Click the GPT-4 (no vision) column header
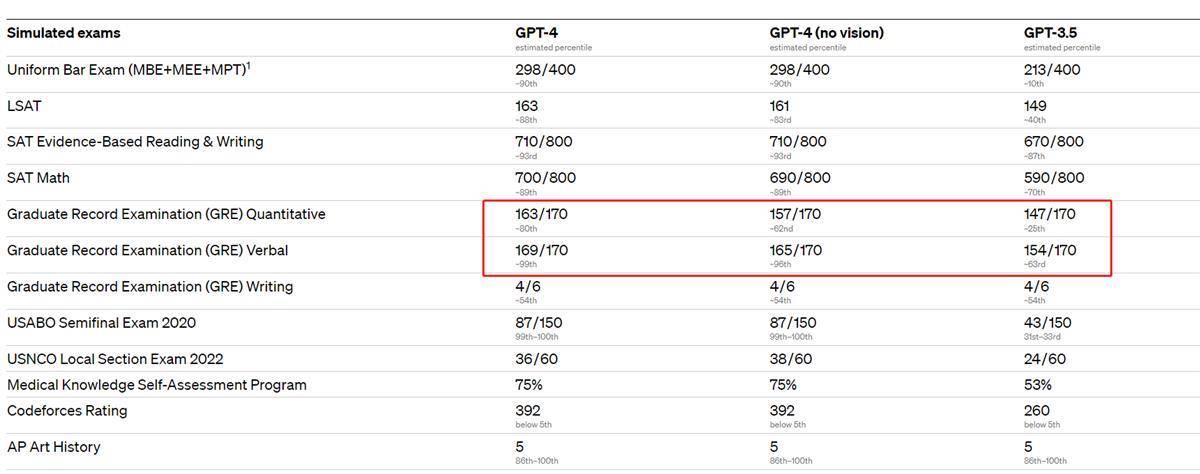1200x474 pixels. 827,33
